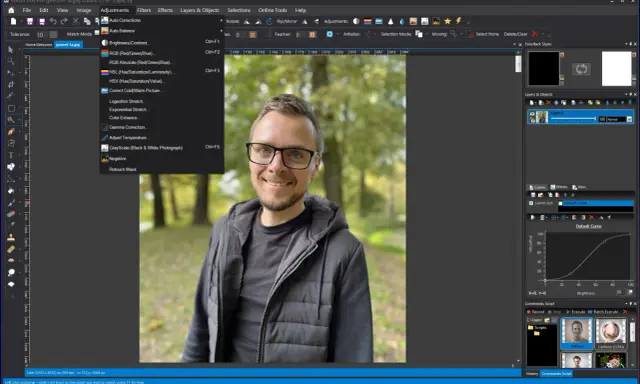The height and width of the screenshot is (384, 640).
Task: Open the Fore/Back Styles panel options arrow
Action: tap(626, 44)
